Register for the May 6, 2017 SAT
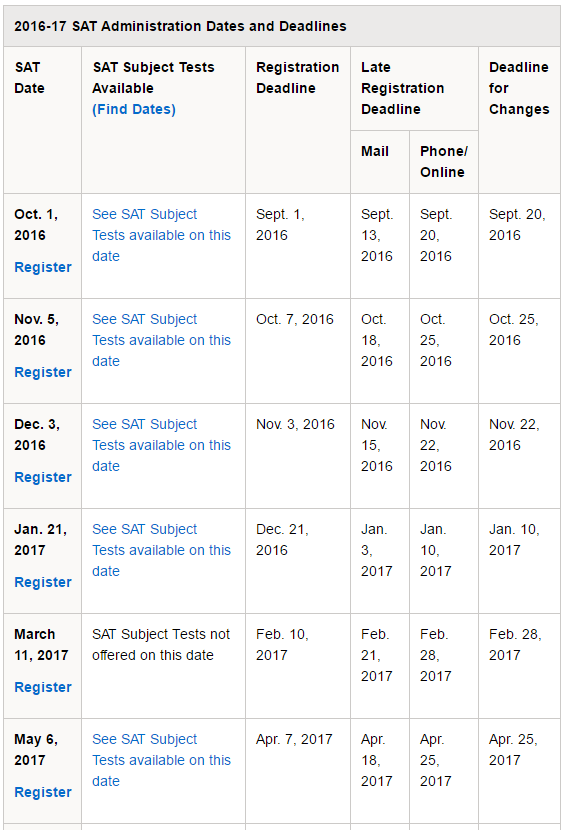Image resolution: width=566 pixels, height=830 pixels. pyautogui.click(x=43, y=792)
